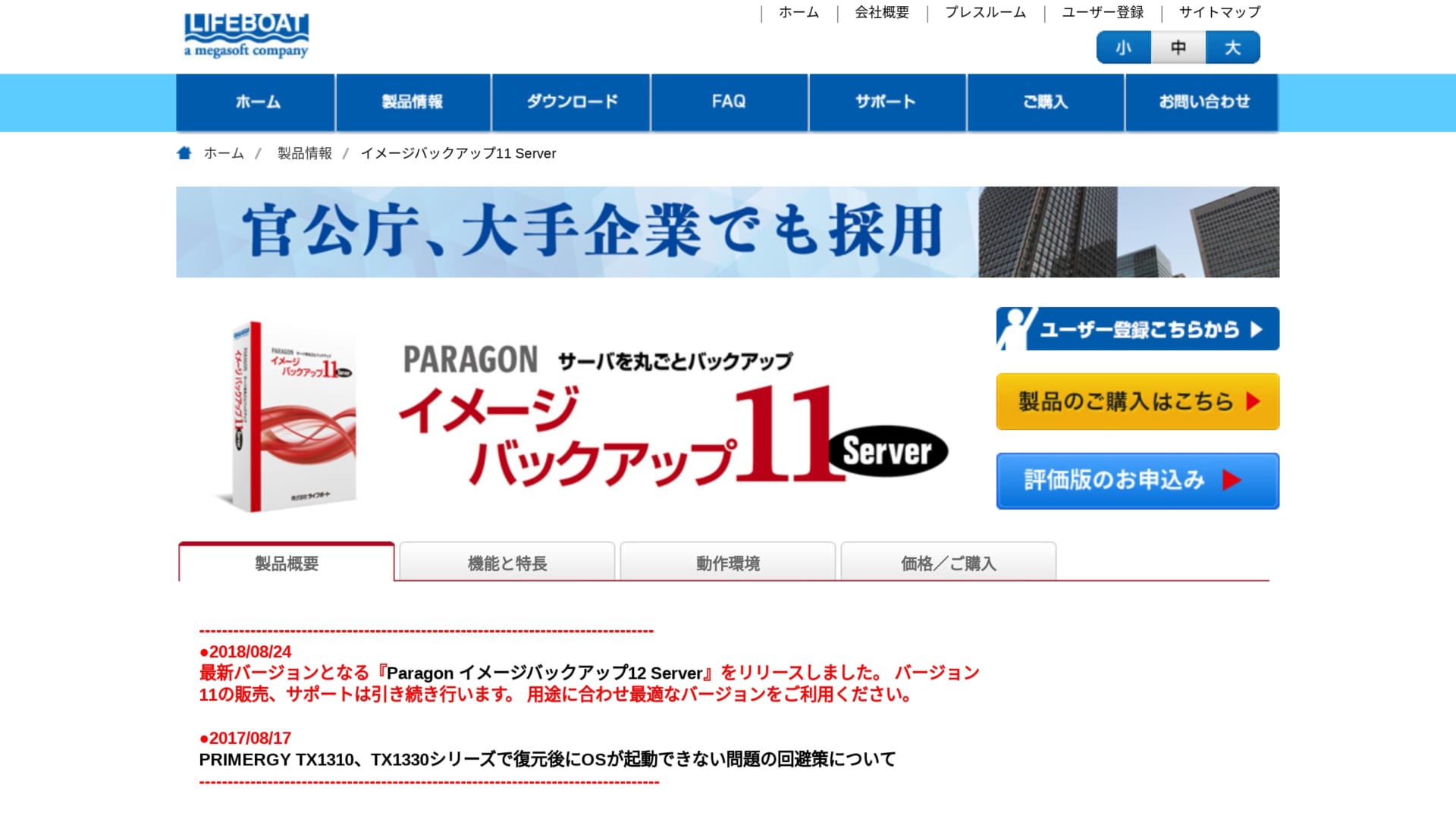Viewport: 1456px width, 819px height.
Task: Select large font size 大
Action: [1233, 48]
